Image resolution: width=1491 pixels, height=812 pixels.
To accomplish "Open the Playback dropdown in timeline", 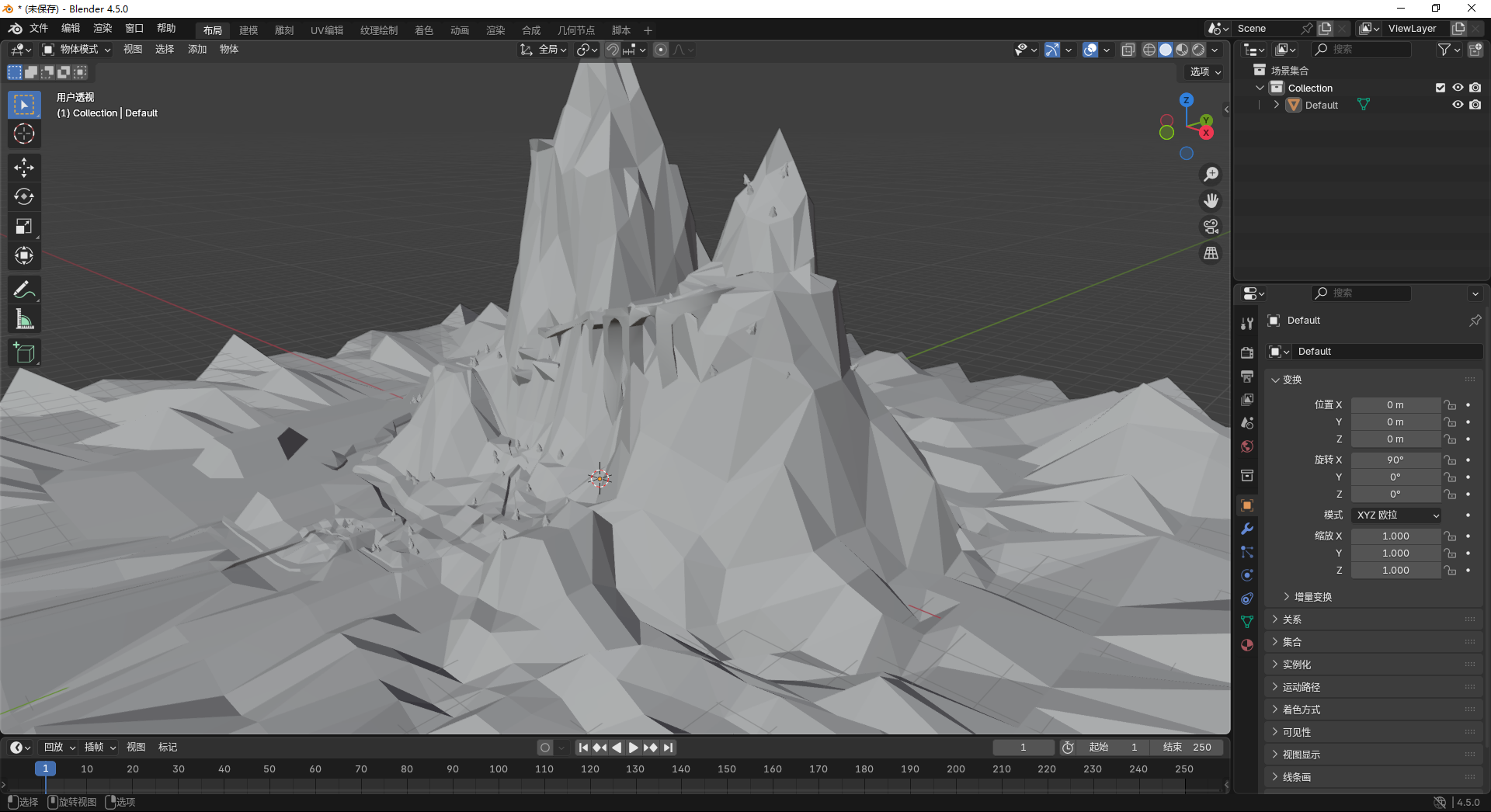I will point(59,748).
